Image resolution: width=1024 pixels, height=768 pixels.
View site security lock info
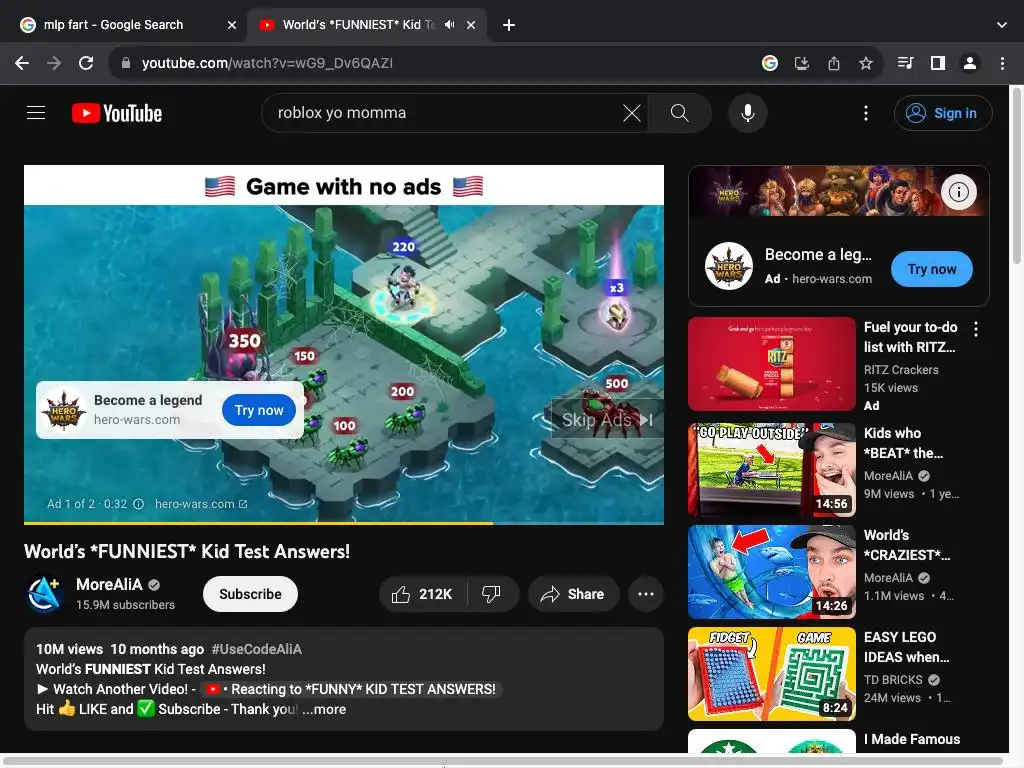126,63
